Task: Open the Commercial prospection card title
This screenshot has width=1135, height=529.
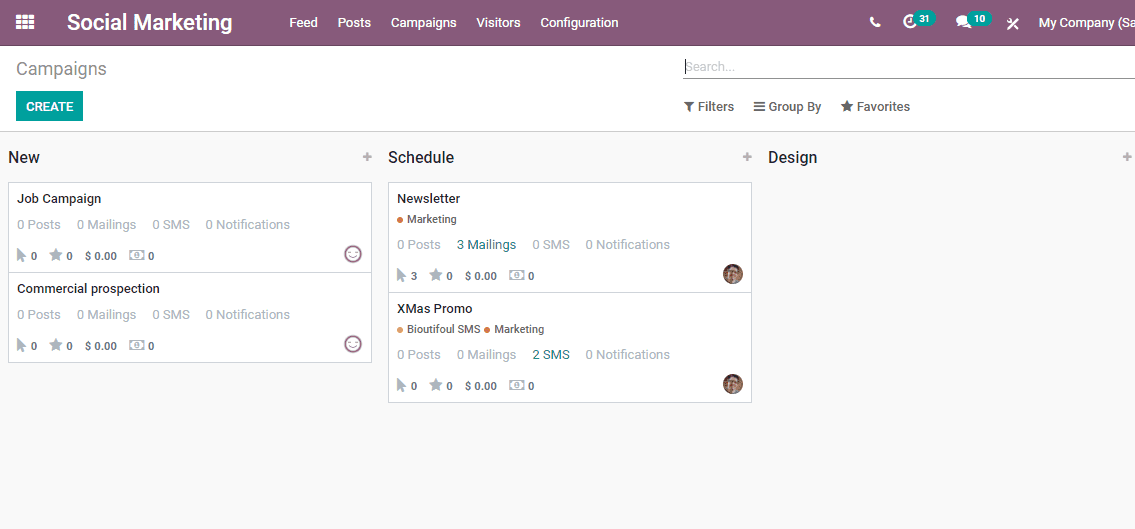Action: point(88,288)
